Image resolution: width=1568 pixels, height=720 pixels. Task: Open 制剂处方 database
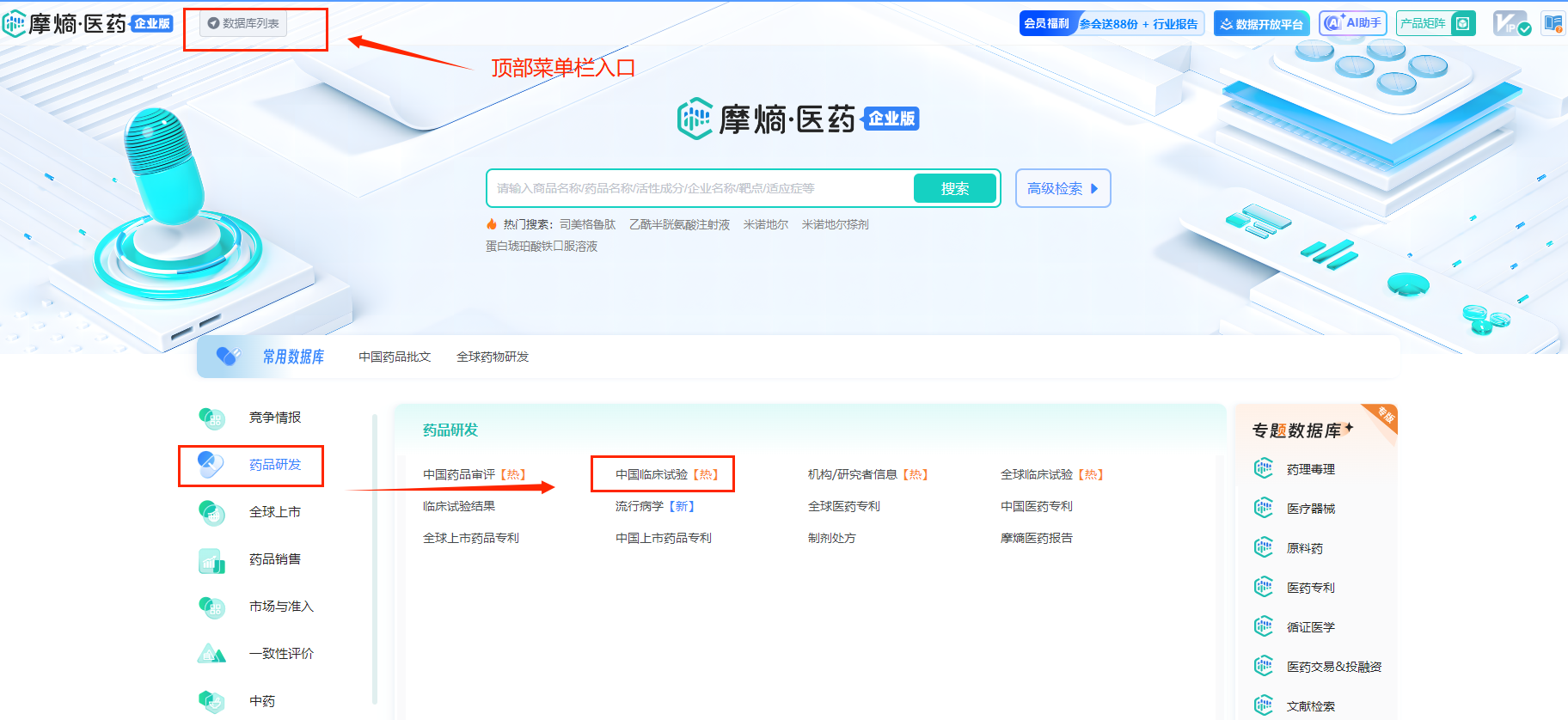832,538
